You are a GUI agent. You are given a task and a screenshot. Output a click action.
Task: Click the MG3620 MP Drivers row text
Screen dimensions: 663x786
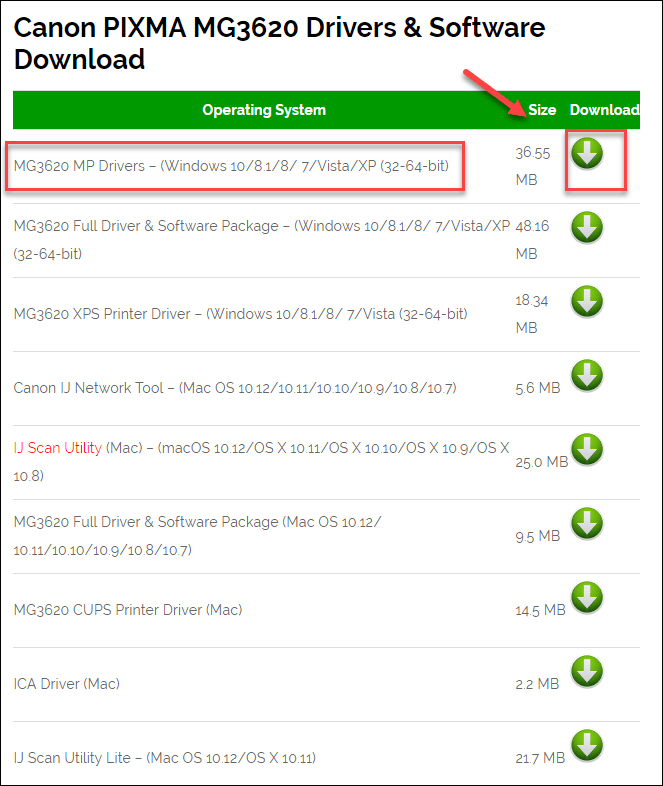[231, 166]
